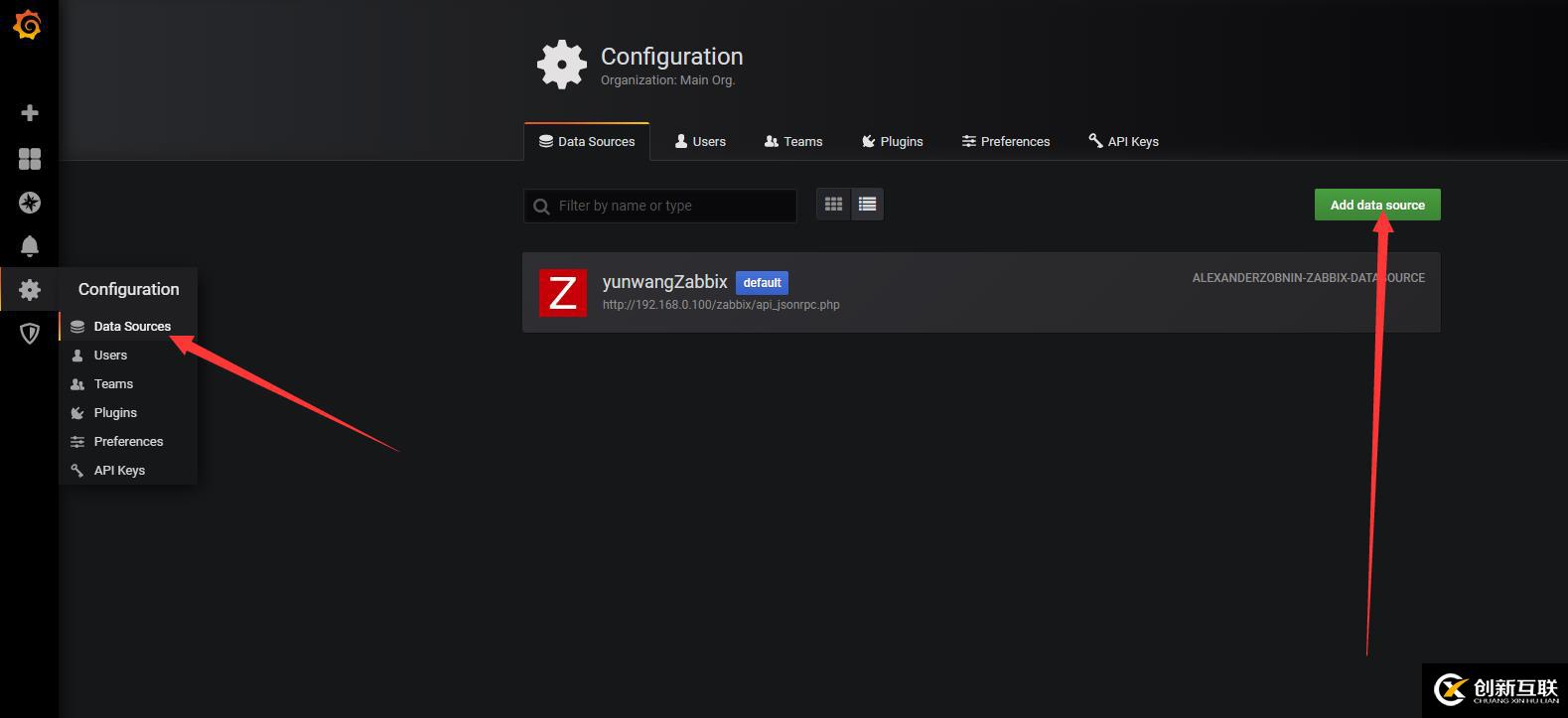
Task: Open the Alerting bell icon in sidebar
Action: [30, 246]
